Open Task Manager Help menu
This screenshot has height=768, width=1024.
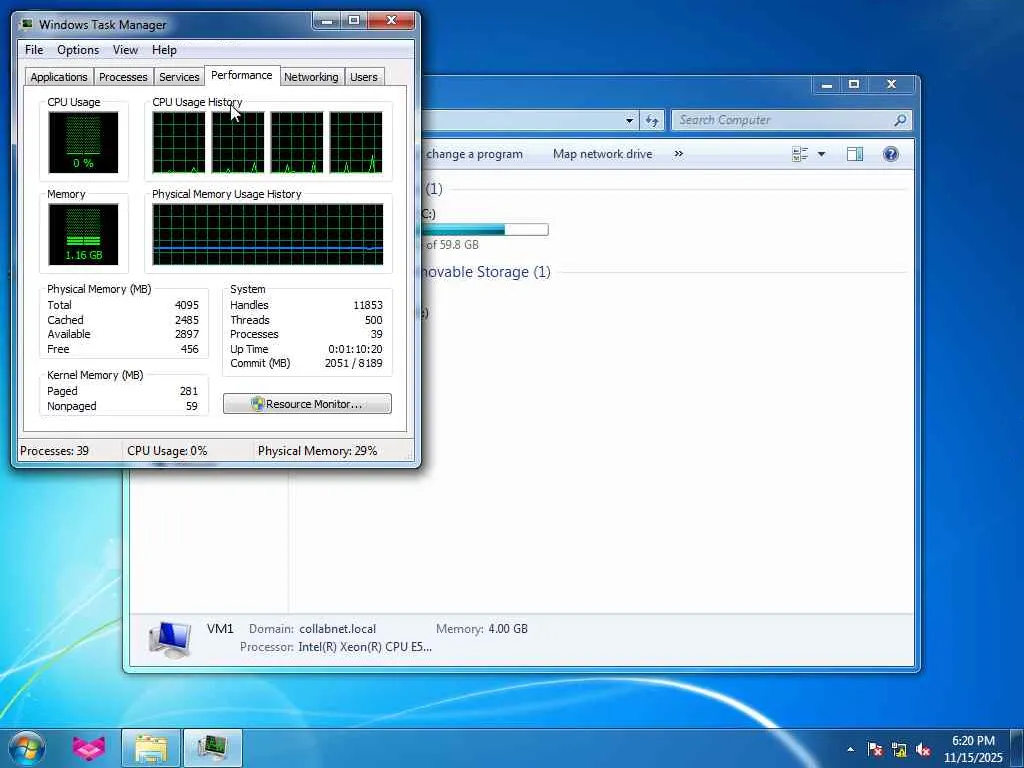pos(164,50)
